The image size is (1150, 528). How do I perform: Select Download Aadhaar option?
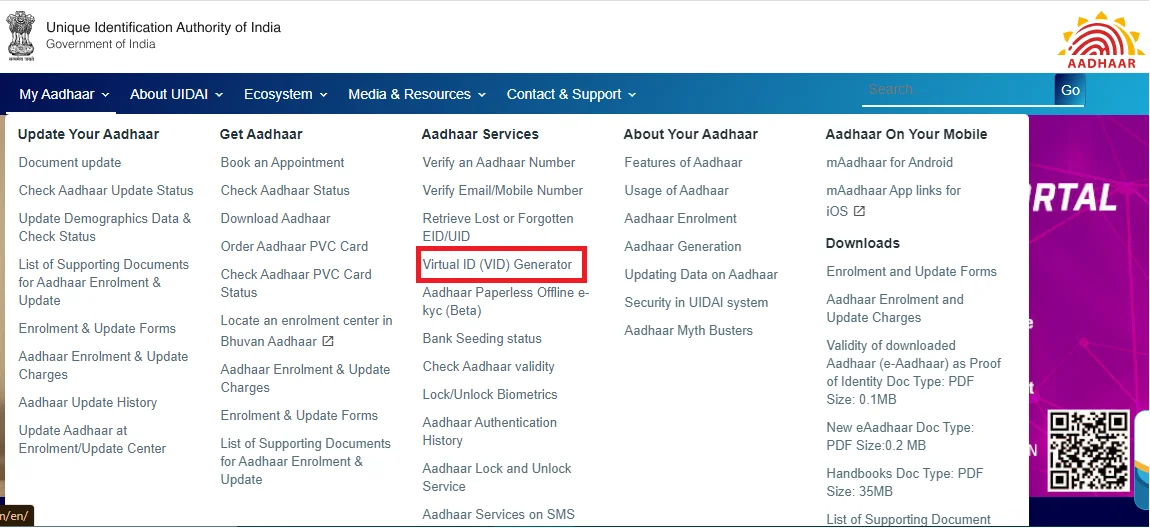(x=275, y=218)
